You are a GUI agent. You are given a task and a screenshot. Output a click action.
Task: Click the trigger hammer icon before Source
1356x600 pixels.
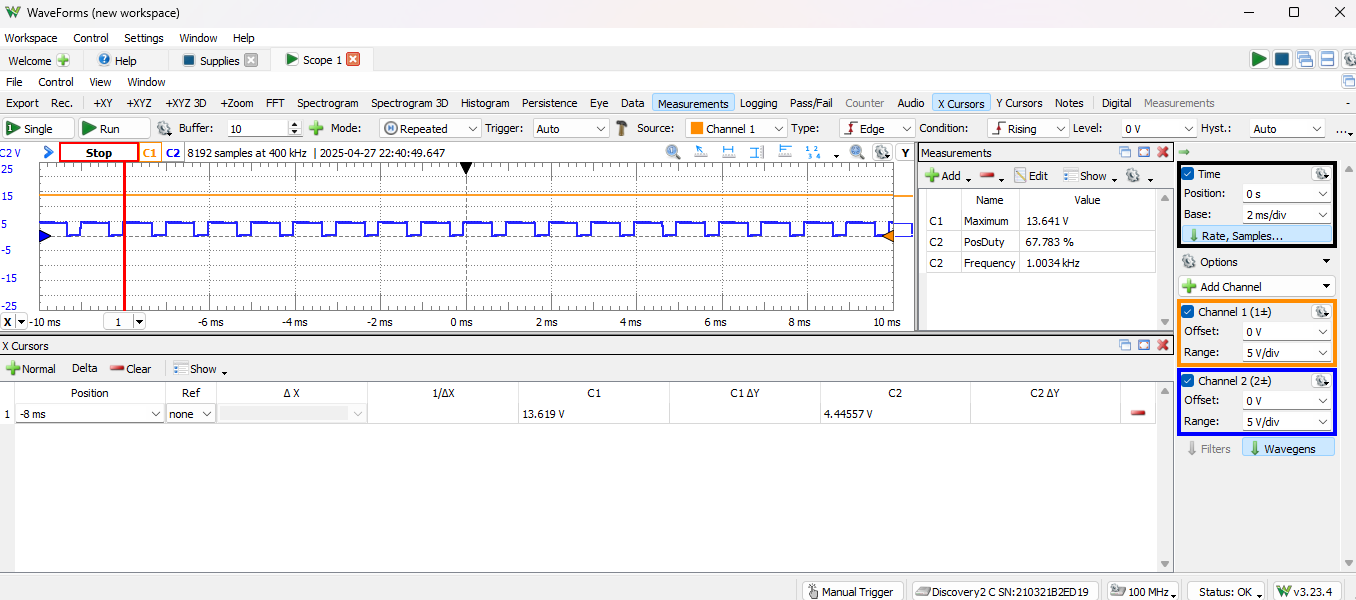[x=621, y=128]
